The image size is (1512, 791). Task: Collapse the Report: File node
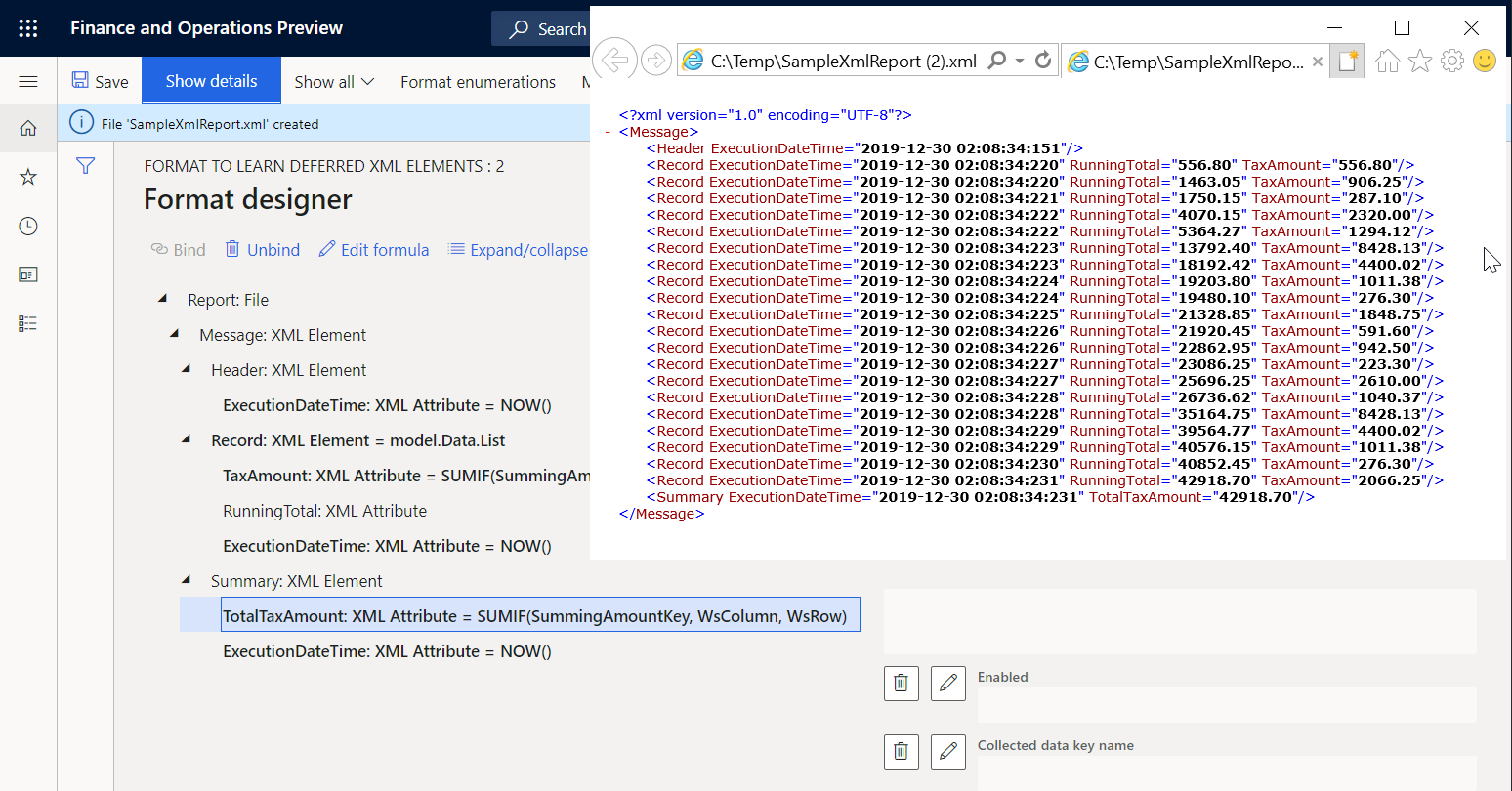(x=163, y=299)
